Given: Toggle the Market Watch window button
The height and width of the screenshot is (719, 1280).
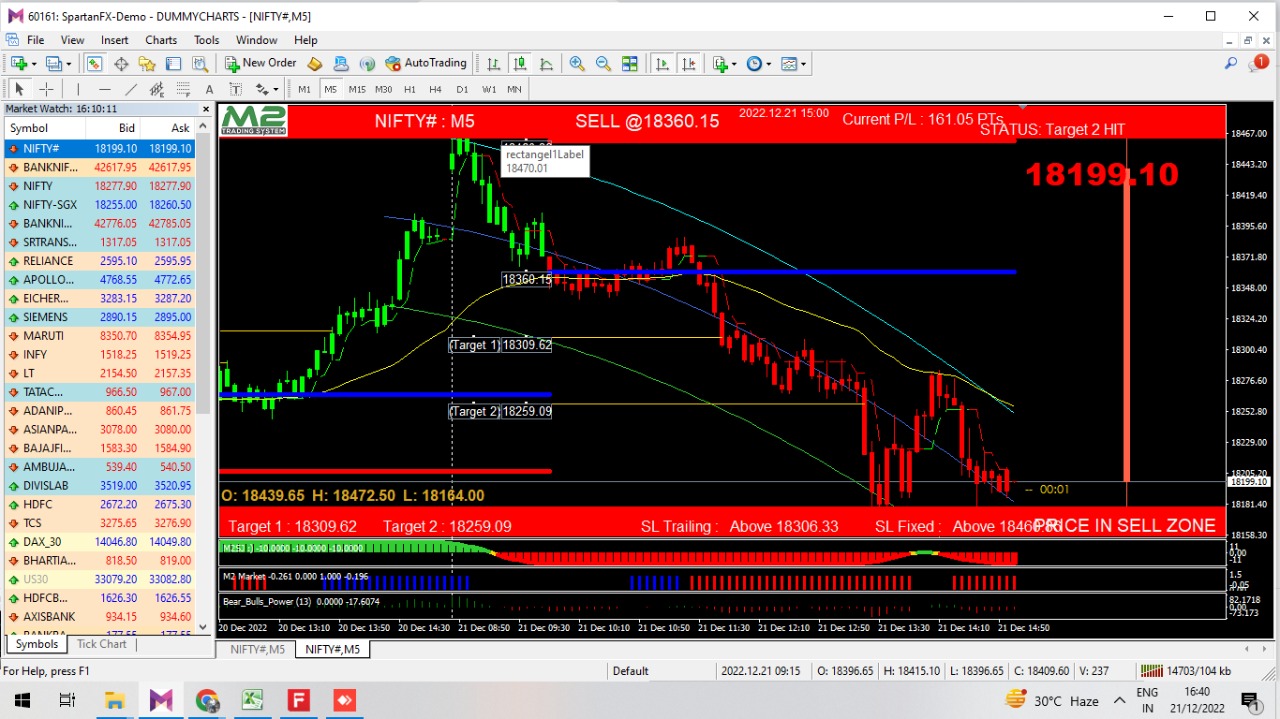Looking at the screenshot, I should (94, 63).
